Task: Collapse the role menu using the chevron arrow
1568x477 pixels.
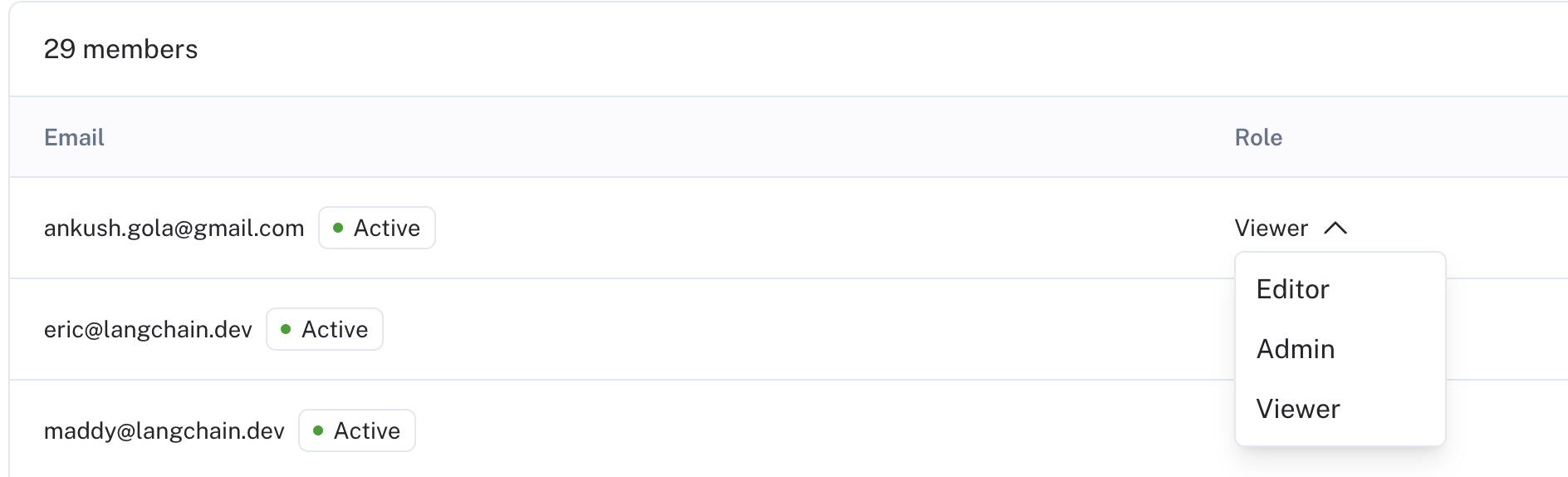Action: (x=1335, y=229)
